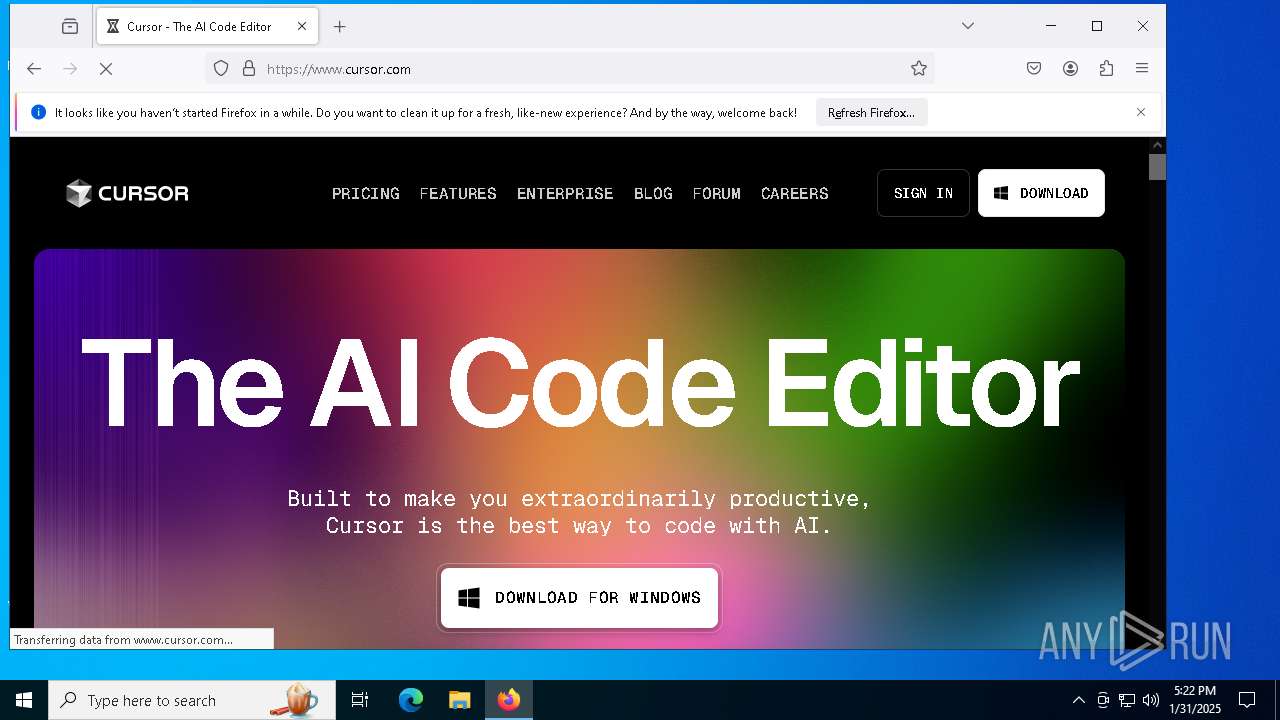This screenshot has height=720, width=1280.
Task: Open the network status tray icon
Action: tap(1127, 700)
